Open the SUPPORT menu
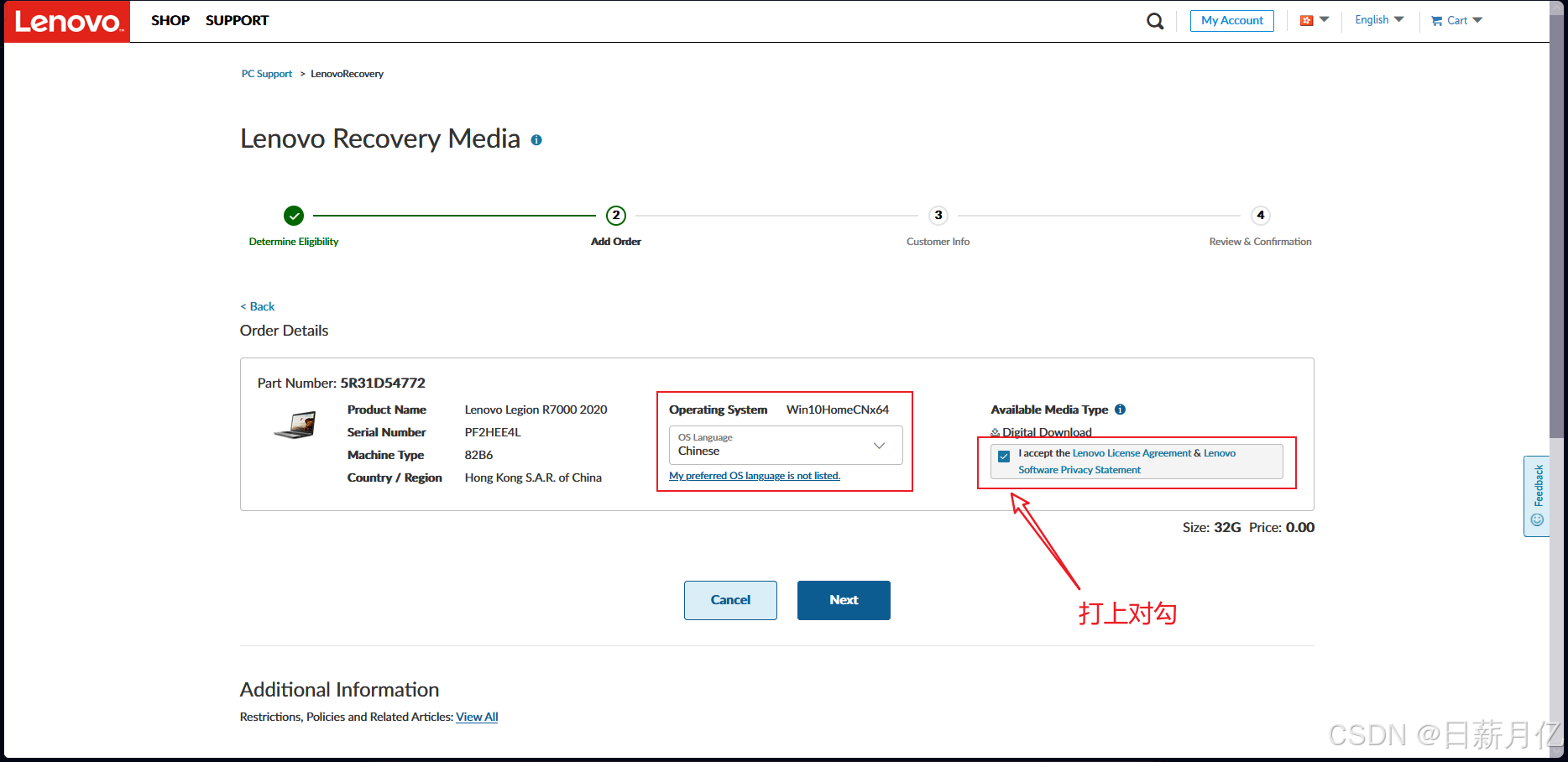Viewport: 1568px width, 762px height. (x=237, y=21)
